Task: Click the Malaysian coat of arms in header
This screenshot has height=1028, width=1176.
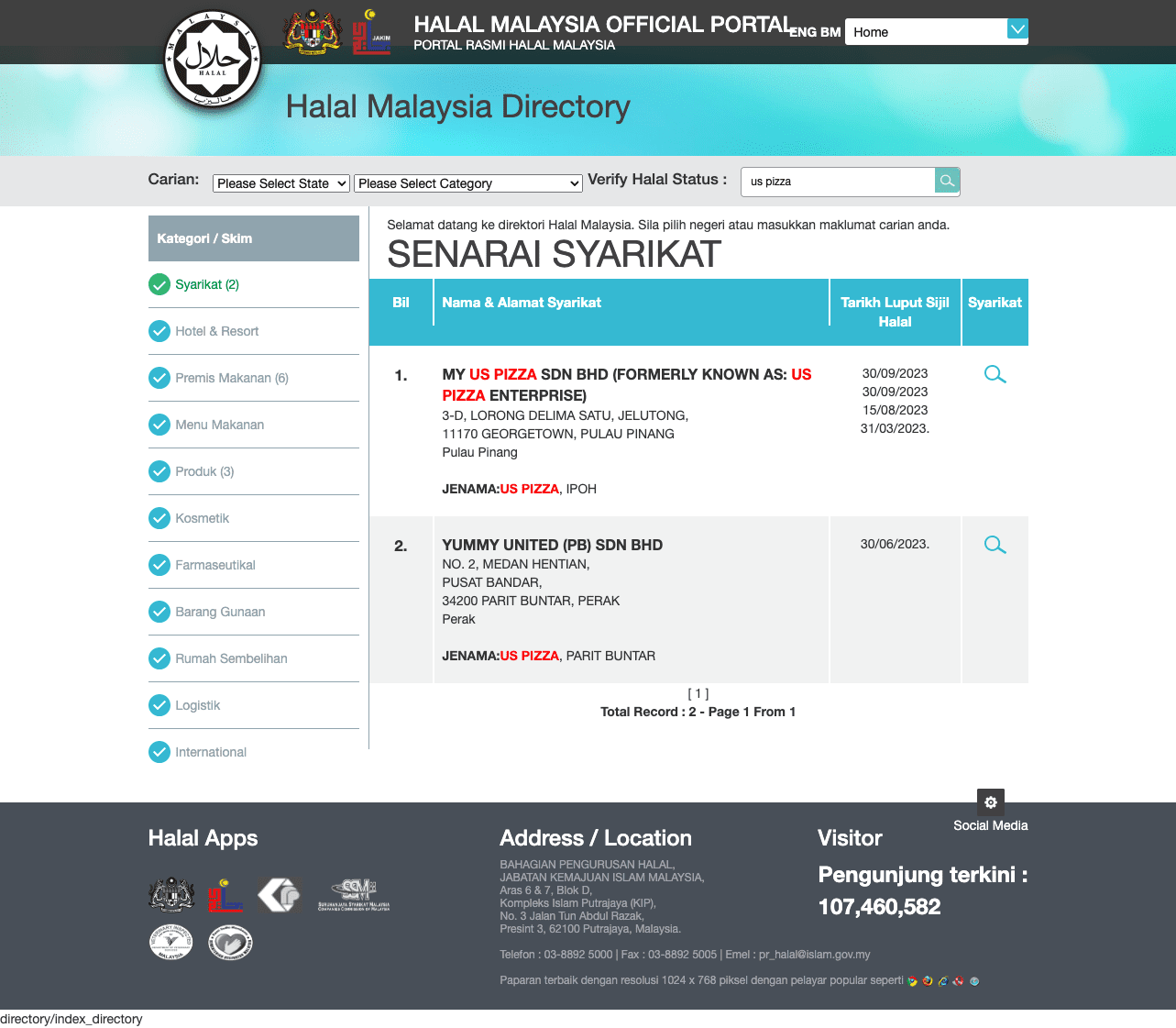Action: coord(313,32)
